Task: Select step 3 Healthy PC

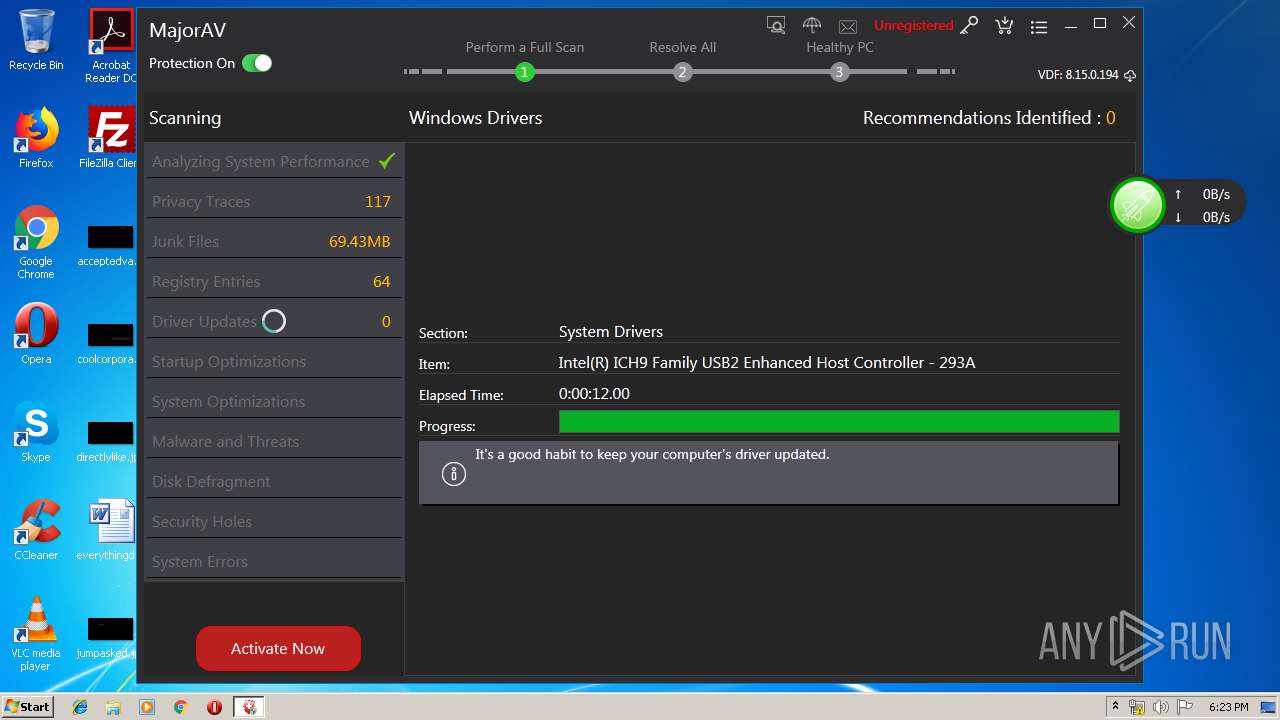Action: [x=839, y=71]
